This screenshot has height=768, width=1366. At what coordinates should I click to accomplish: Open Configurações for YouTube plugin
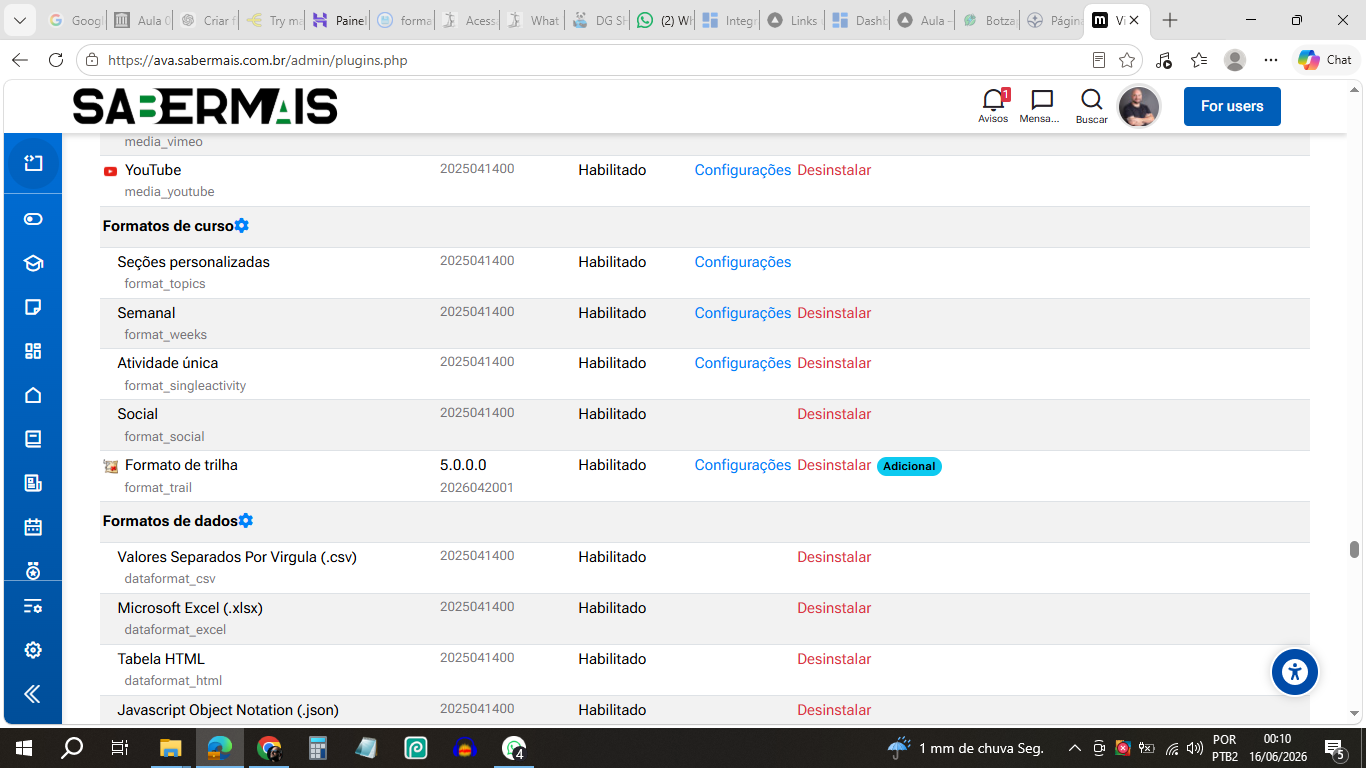[x=743, y=170]
